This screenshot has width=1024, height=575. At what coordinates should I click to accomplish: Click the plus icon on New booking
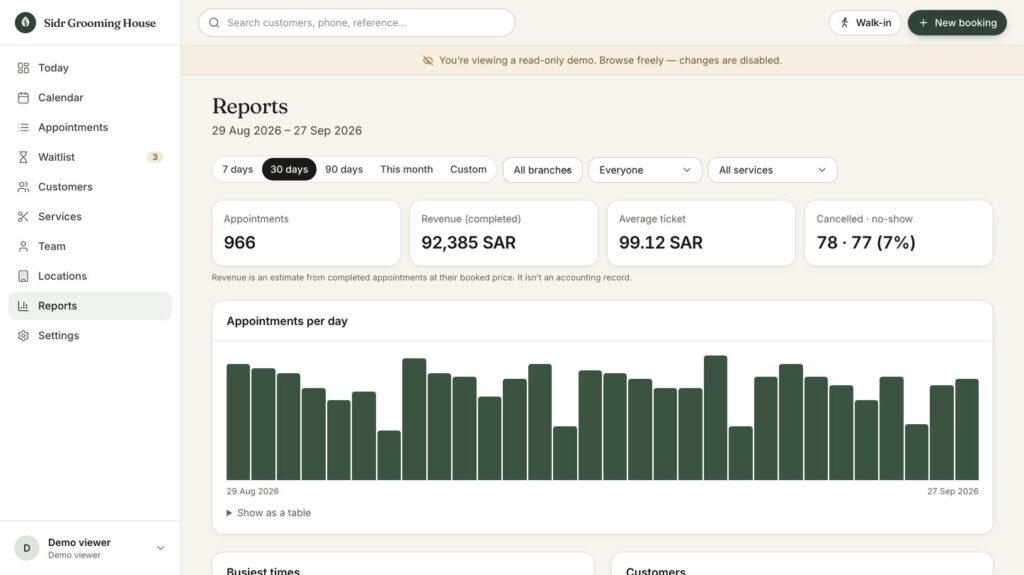click(923, 23)
